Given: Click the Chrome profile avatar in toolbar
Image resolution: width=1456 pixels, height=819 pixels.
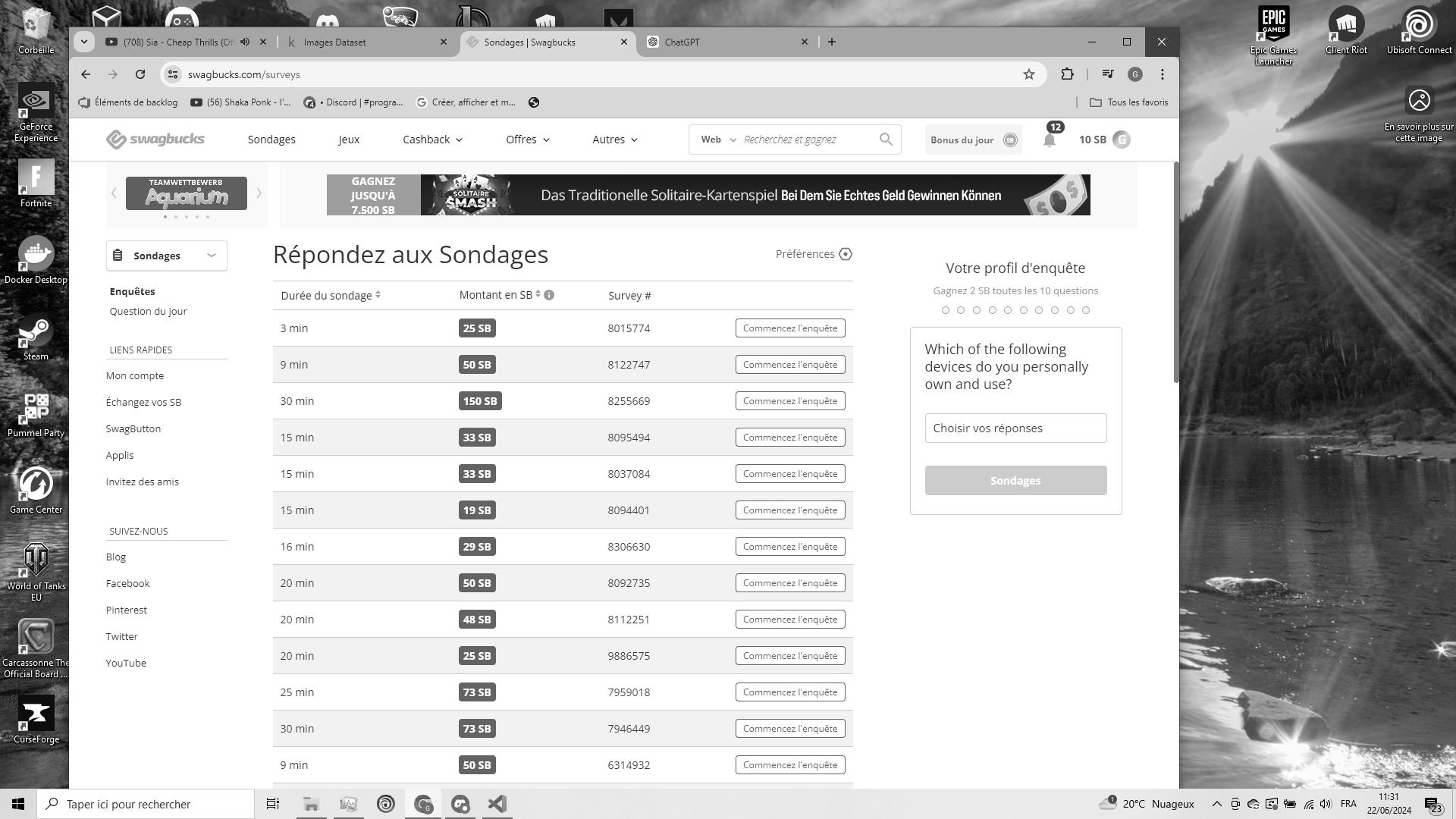Looking at the screenshot, I should (x=1135, y=74).
